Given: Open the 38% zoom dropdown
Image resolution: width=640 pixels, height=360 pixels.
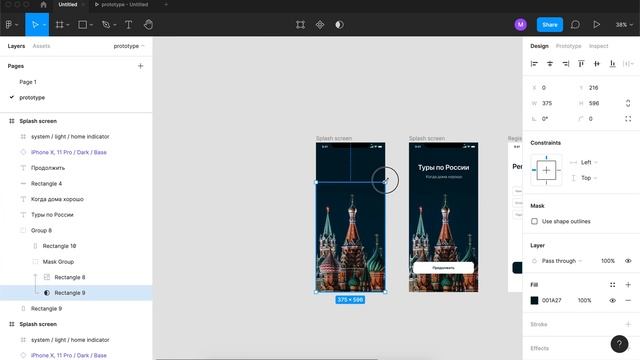Looking at the screenshot, I should [x=624, y=24].
